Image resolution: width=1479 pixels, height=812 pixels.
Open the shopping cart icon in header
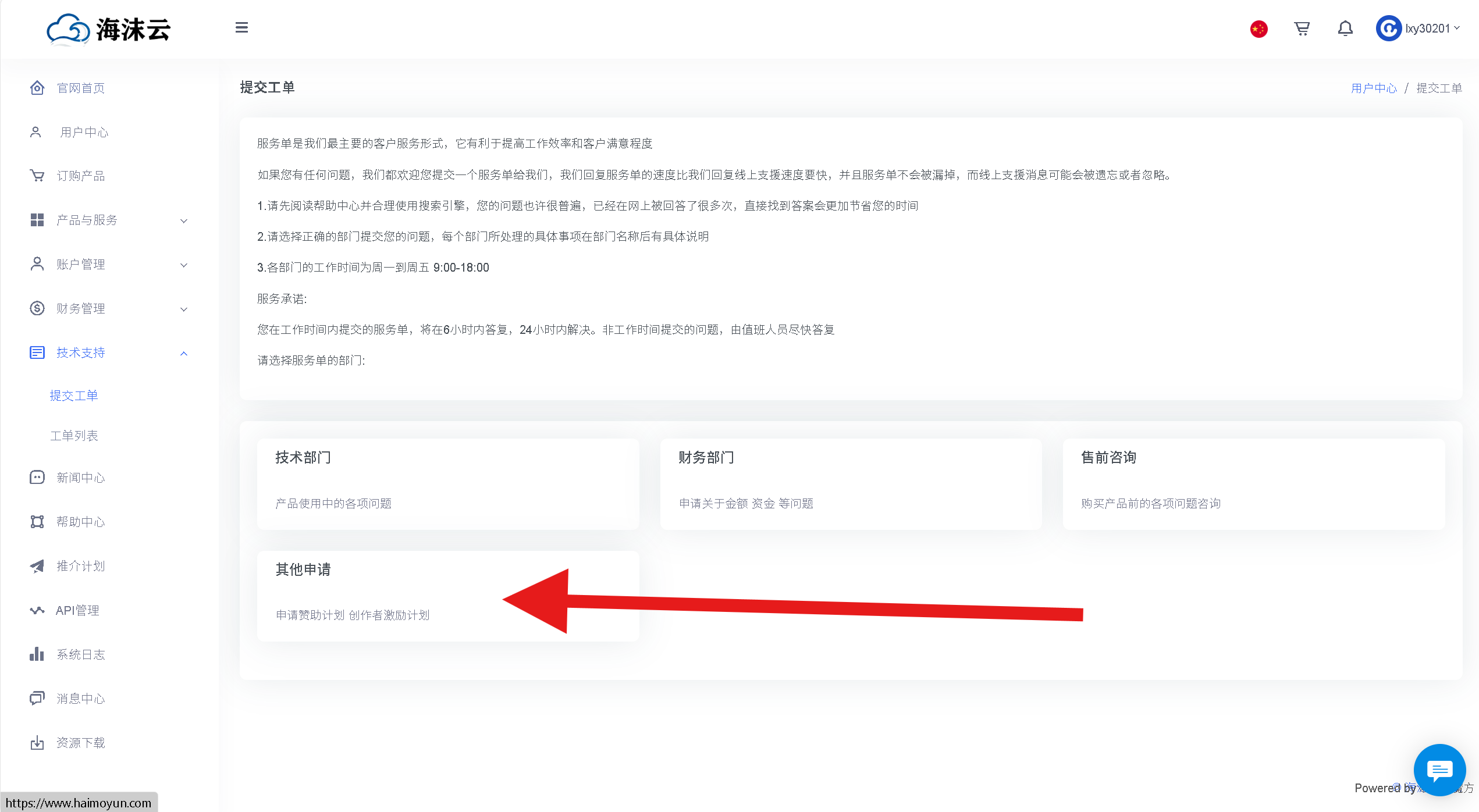1302,29
